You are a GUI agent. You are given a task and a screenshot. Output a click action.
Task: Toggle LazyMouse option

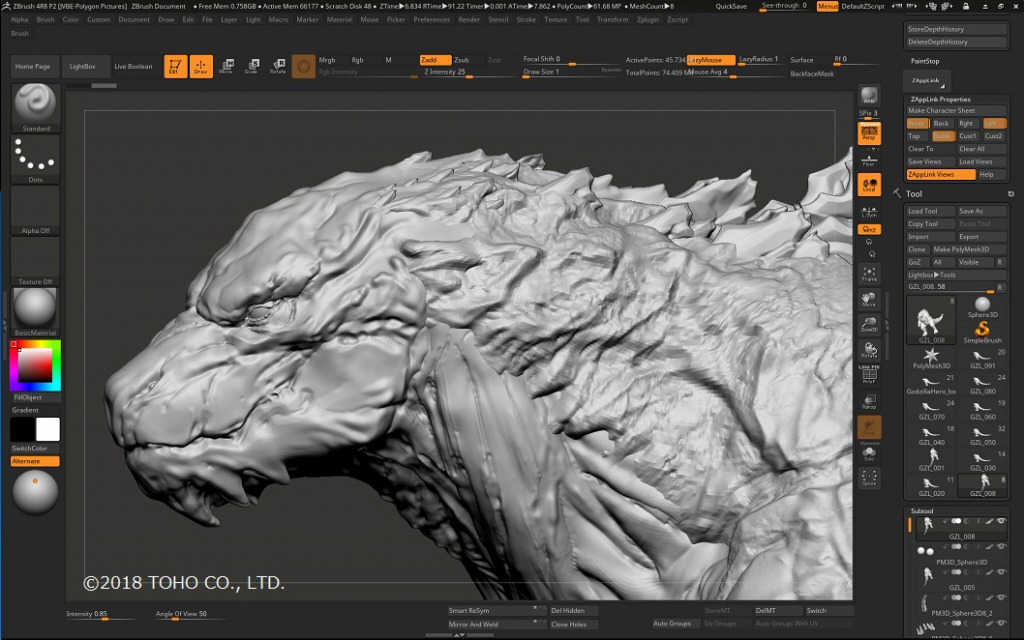pos(711,60)
